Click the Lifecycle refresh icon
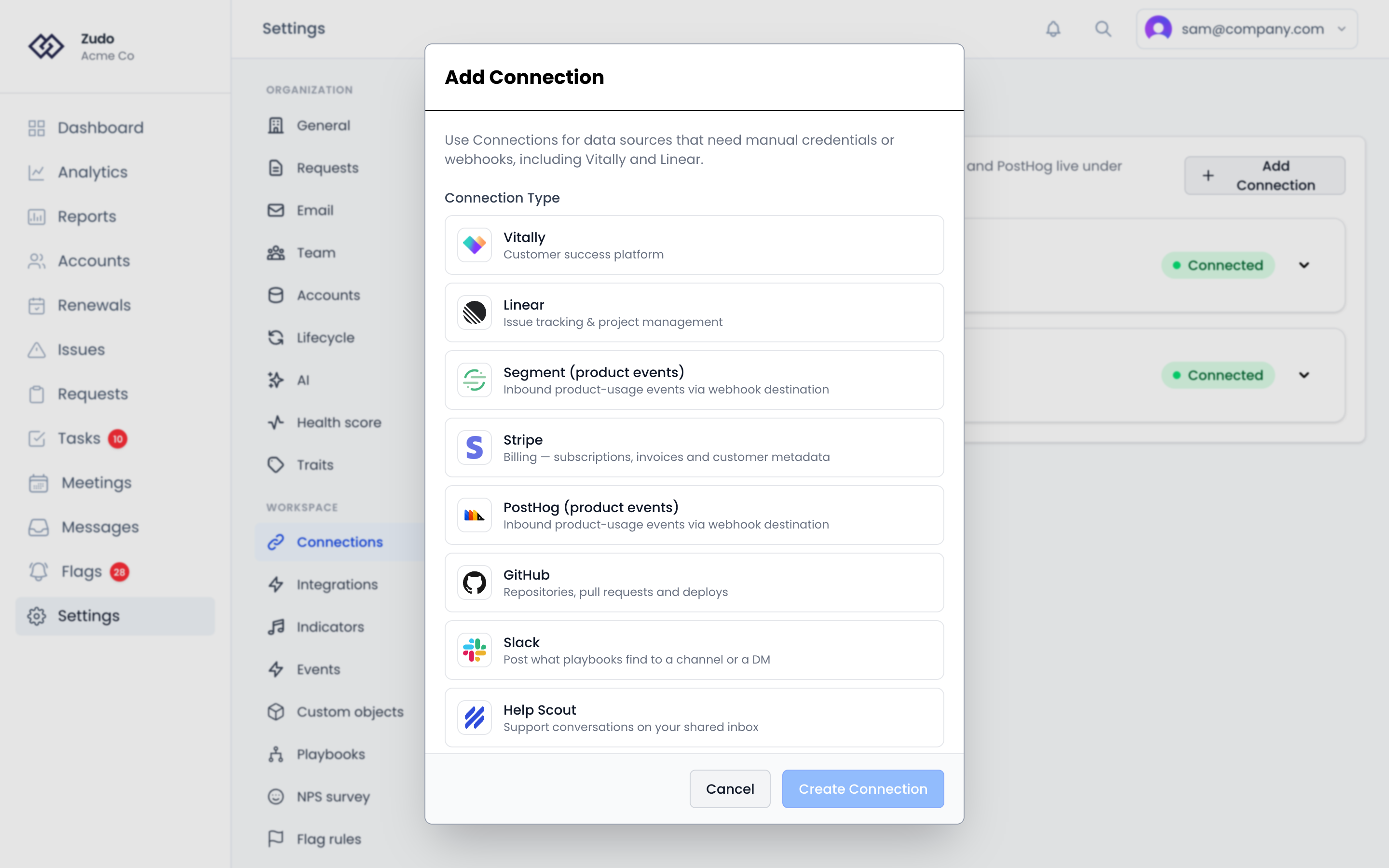 (276, 338)
